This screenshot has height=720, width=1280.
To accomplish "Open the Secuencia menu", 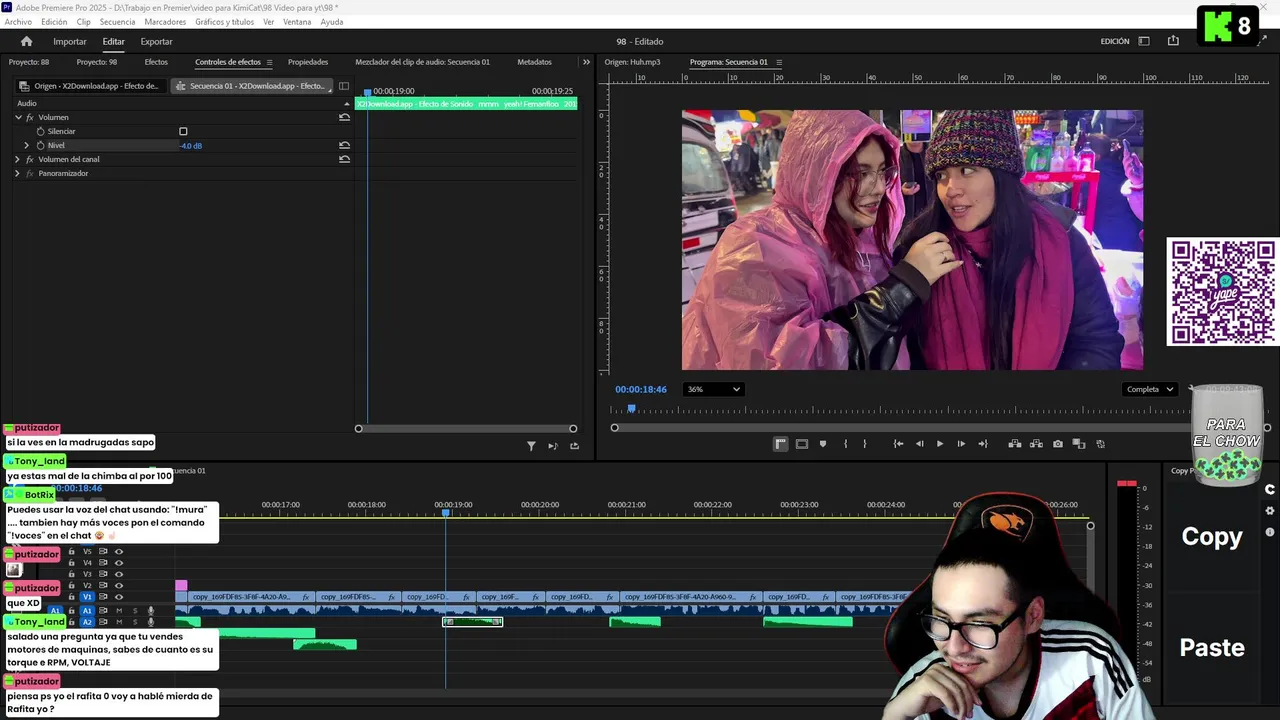I will (117, 22).
